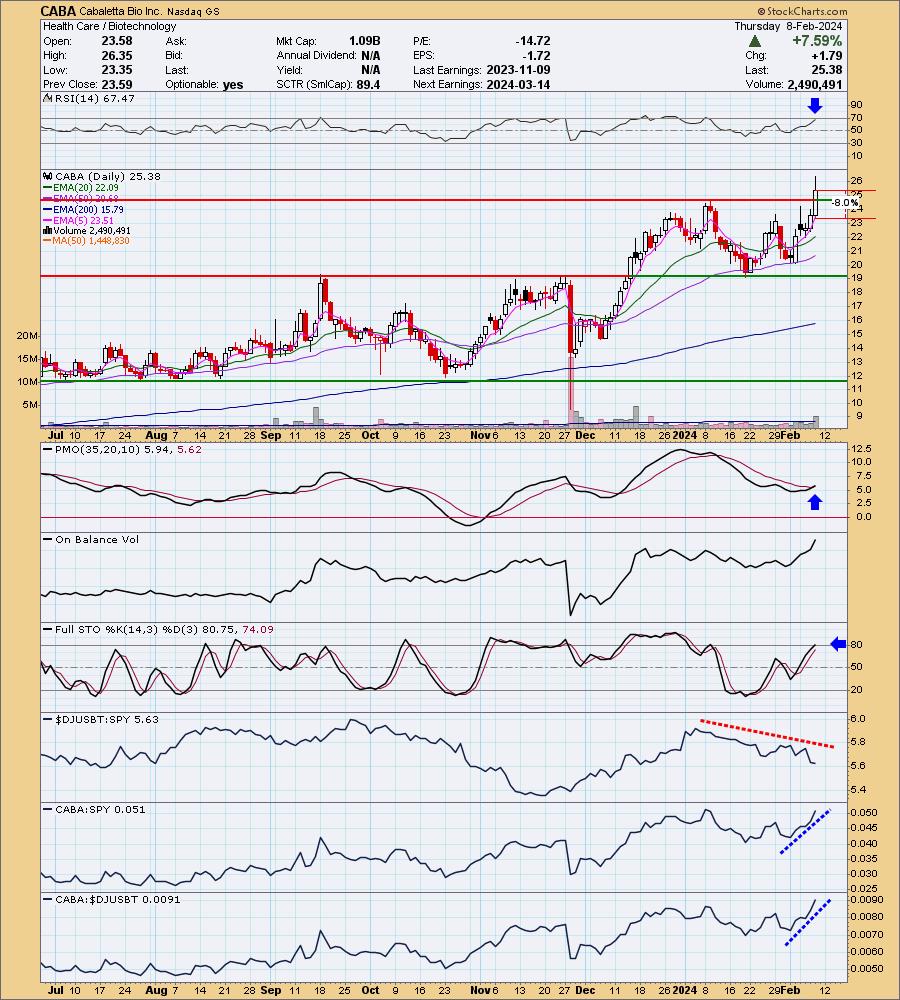Click the RSI(14) 67.47 panel label

(94, 98)
